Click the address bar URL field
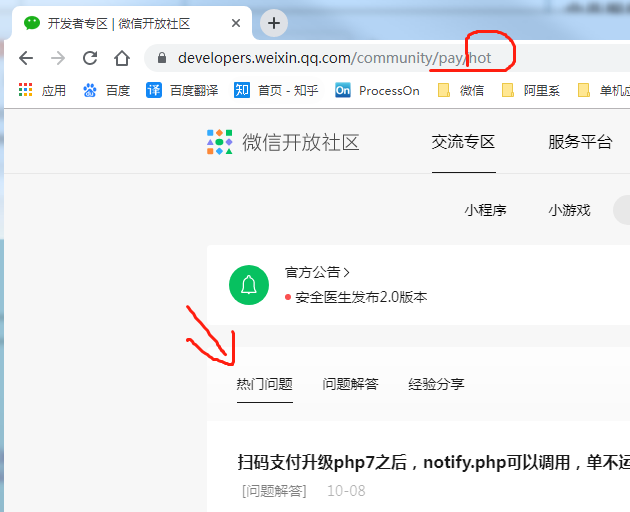Screen dimensions: 630x512 point(386,58)
